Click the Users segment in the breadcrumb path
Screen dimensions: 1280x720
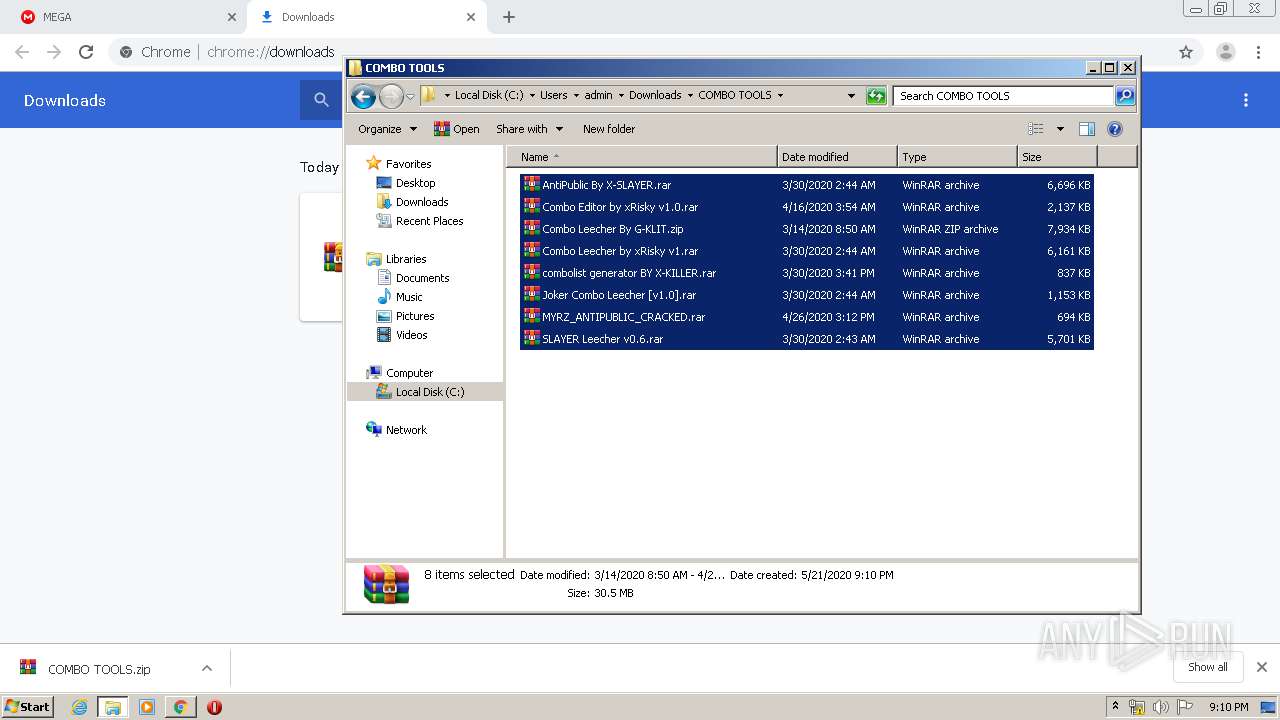554,96
